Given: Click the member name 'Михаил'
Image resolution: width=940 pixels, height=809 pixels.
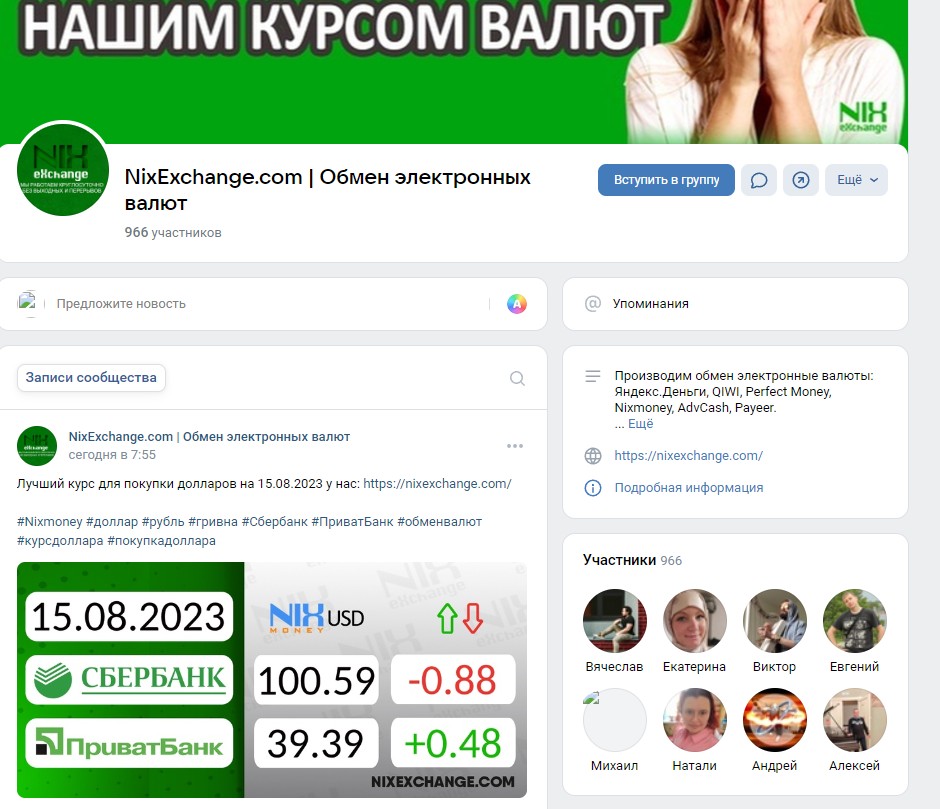Looking at the screenshot, I should [x=614, y=766].
